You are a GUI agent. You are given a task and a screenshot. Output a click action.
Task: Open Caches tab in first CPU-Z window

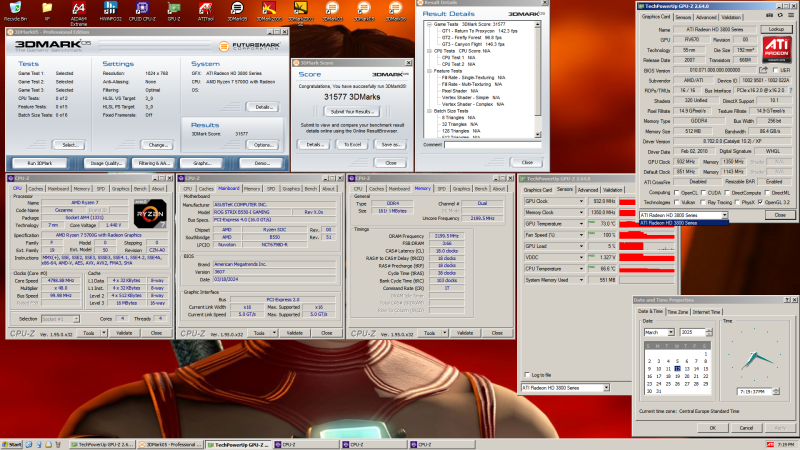coord(36,189)
